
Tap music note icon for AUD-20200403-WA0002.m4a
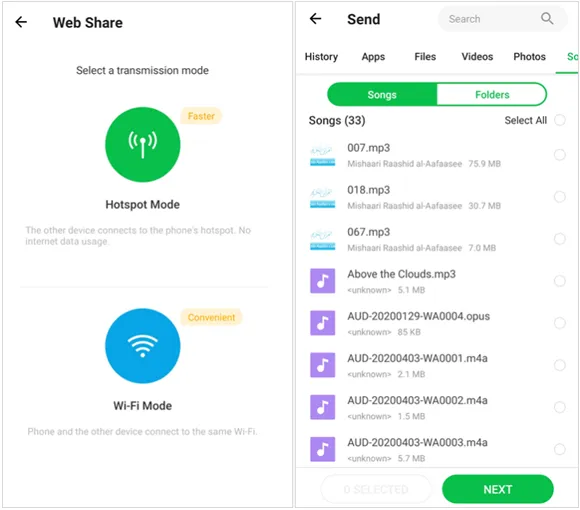[x=323, y=408]
